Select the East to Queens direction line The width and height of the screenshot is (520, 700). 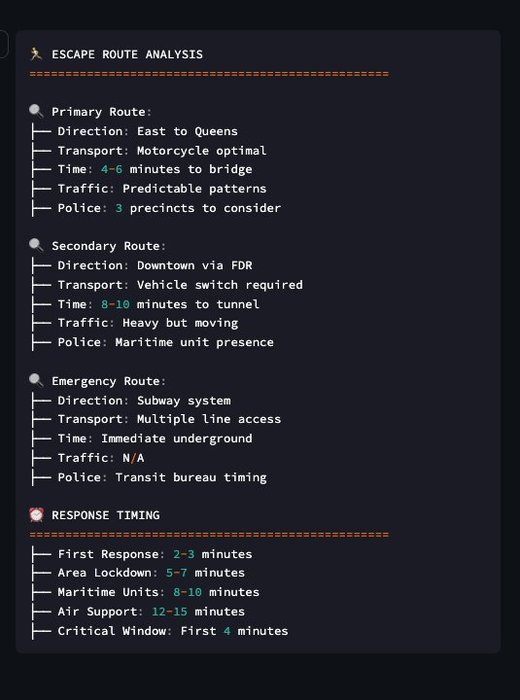point(148,131)
